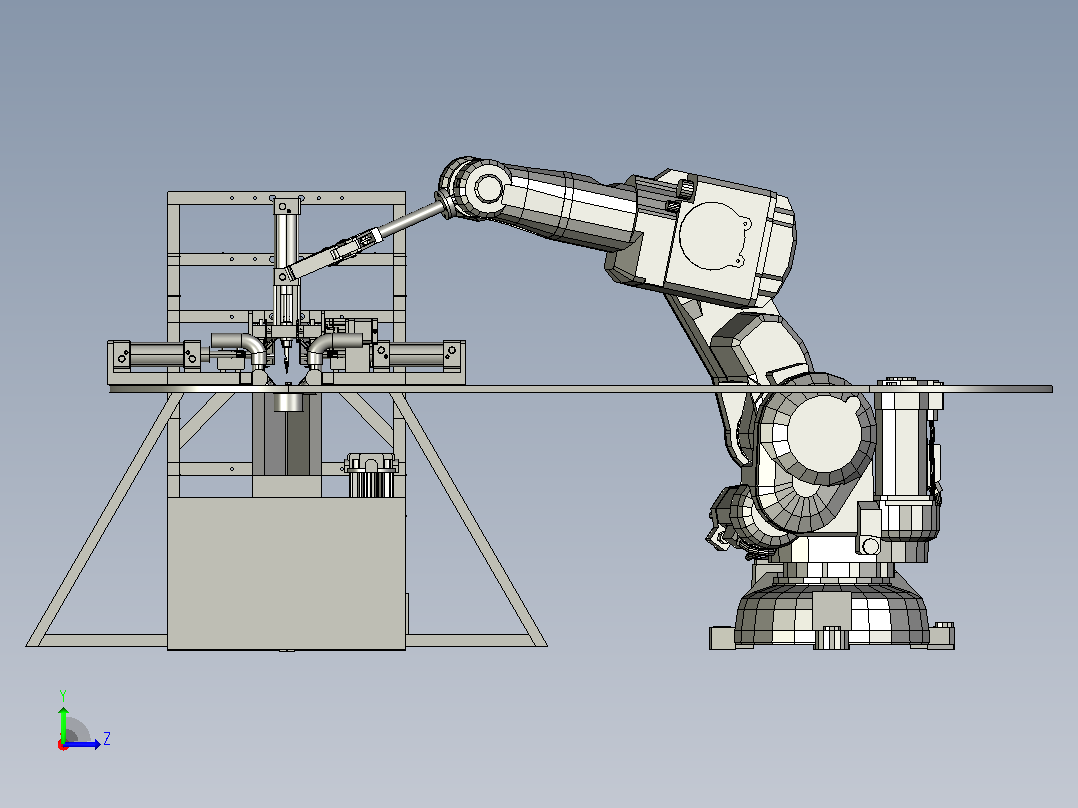Image resolution: width=1078 pixels, height=808 pixels.
Task: Select the robot's large shoulder joint disc
Action: click(816, 432)
